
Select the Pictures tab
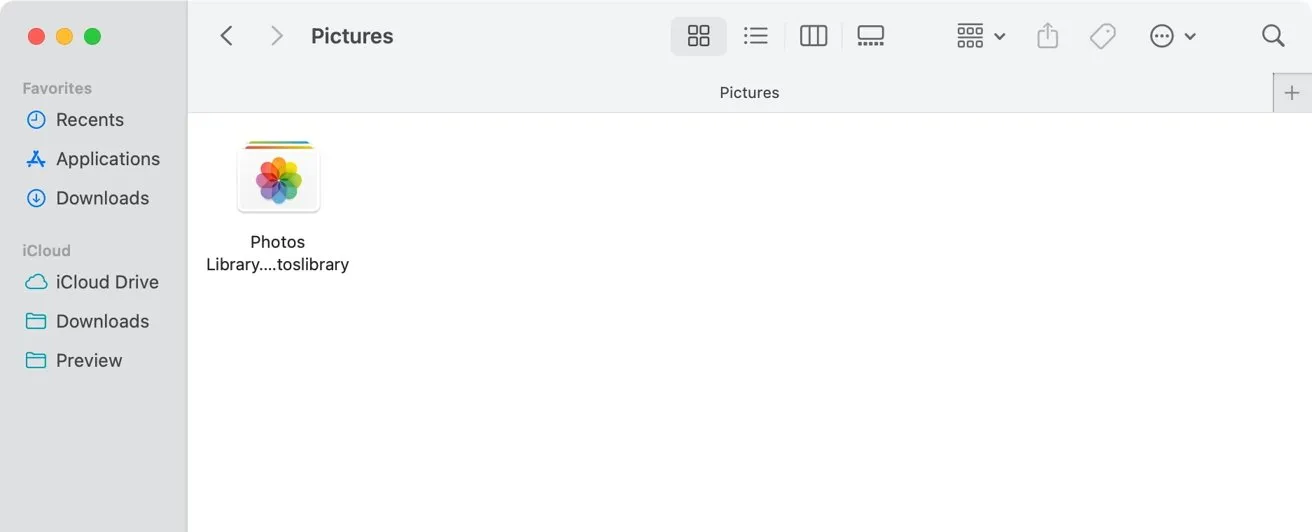point(749,93)
